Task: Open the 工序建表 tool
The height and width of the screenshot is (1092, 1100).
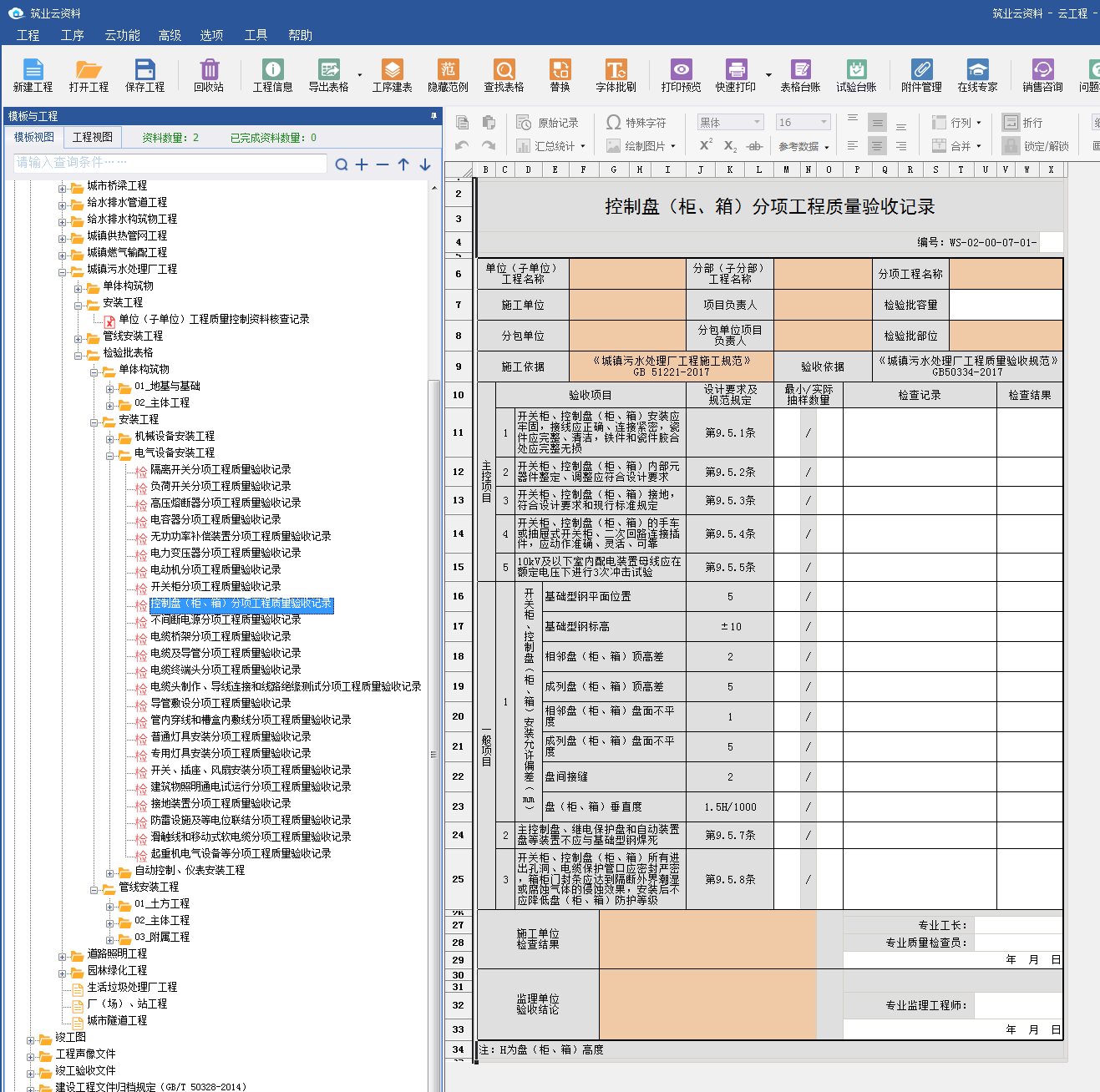Action: pos(393,75)
